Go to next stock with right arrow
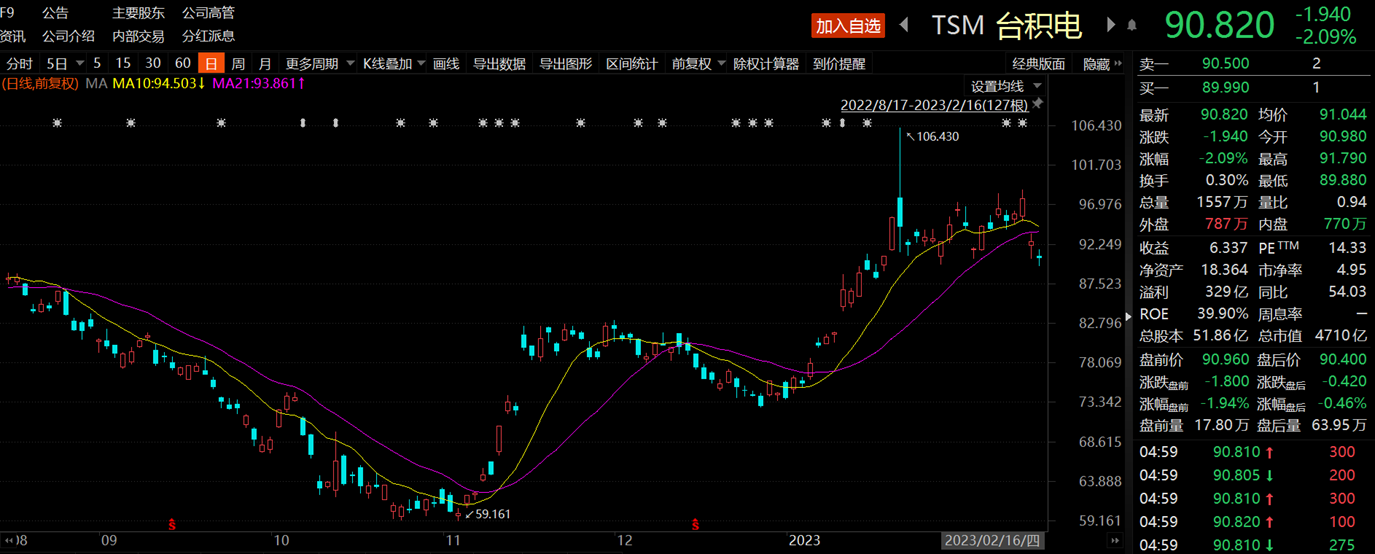This screenshot has height=554, width=1375. coord(1111,25)
